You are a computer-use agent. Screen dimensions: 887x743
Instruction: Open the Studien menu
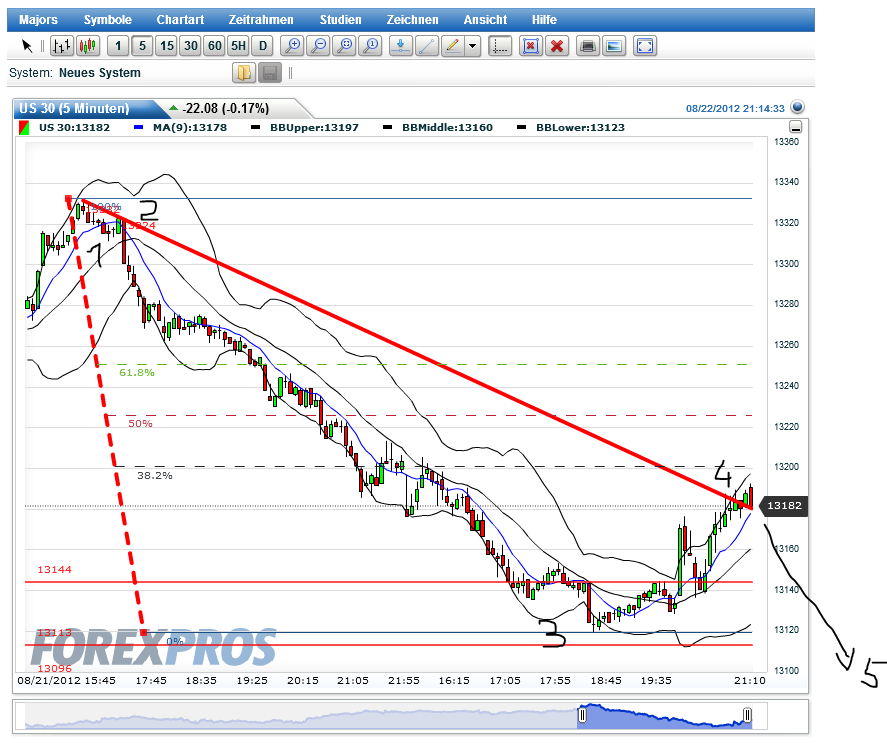[x=340, y=19]
